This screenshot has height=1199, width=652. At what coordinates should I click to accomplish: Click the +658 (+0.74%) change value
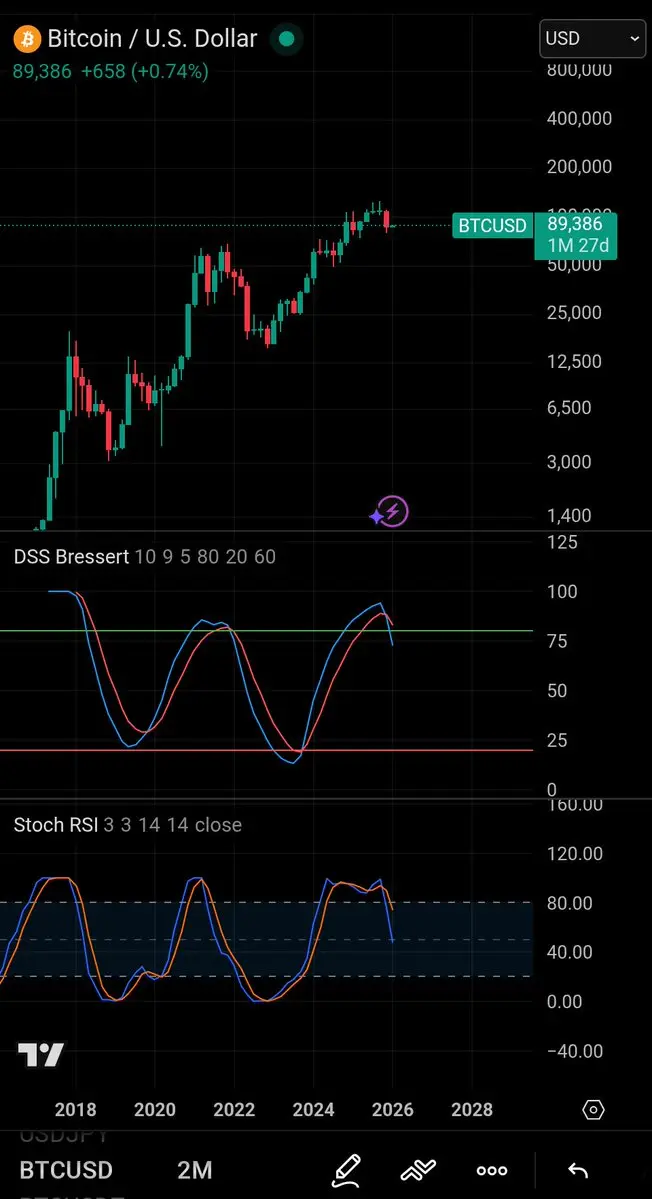pos(144,72)
